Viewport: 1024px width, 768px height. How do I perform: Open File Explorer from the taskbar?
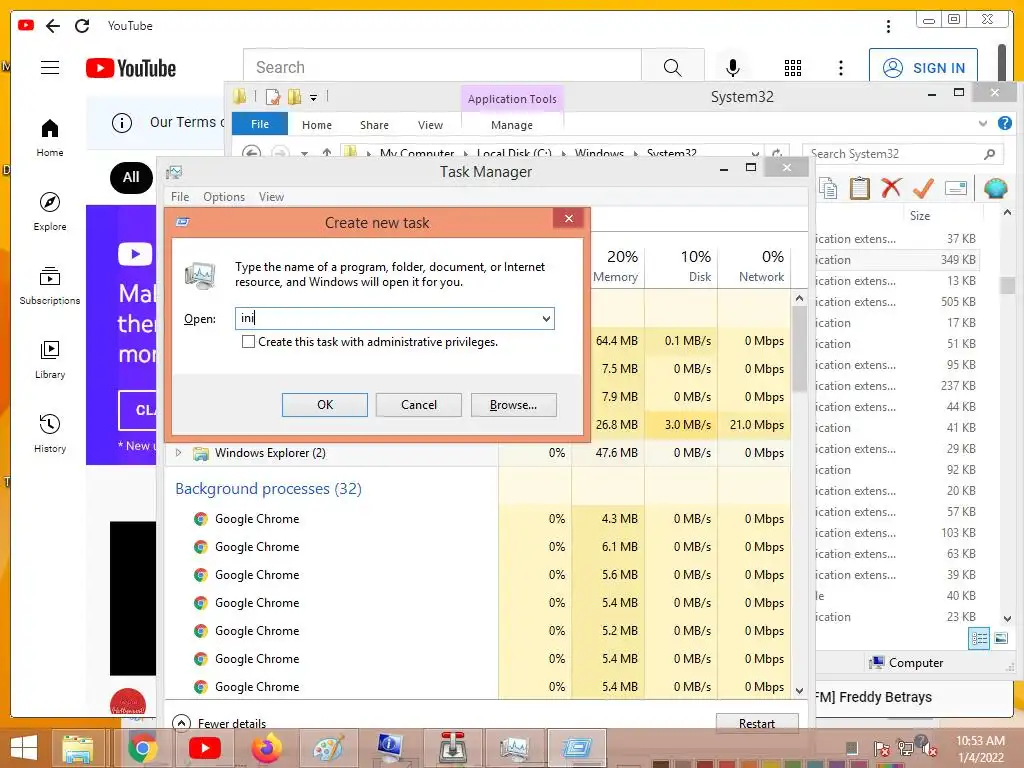click(78, 748)
